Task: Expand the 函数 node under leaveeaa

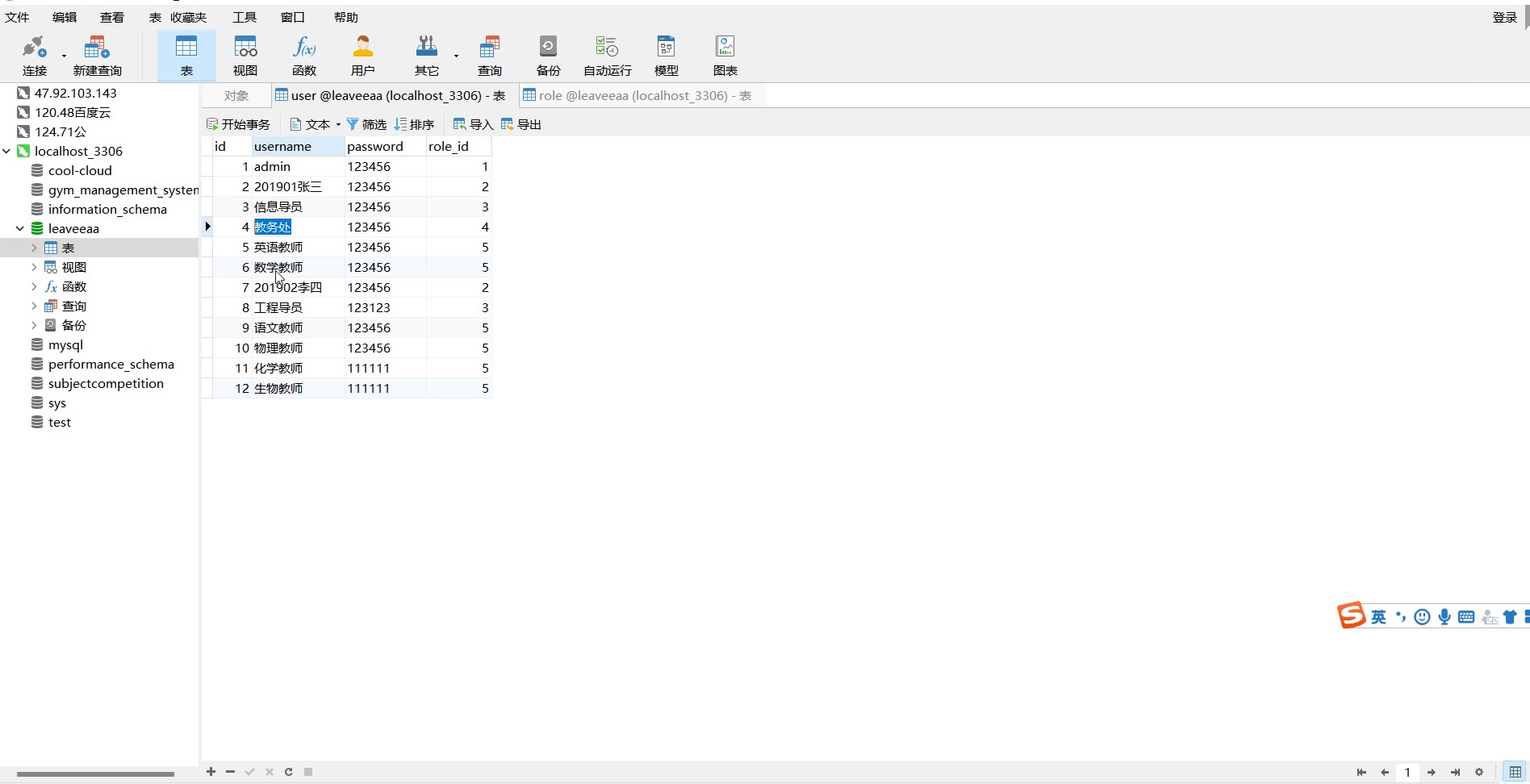Action: coord(34,286)
